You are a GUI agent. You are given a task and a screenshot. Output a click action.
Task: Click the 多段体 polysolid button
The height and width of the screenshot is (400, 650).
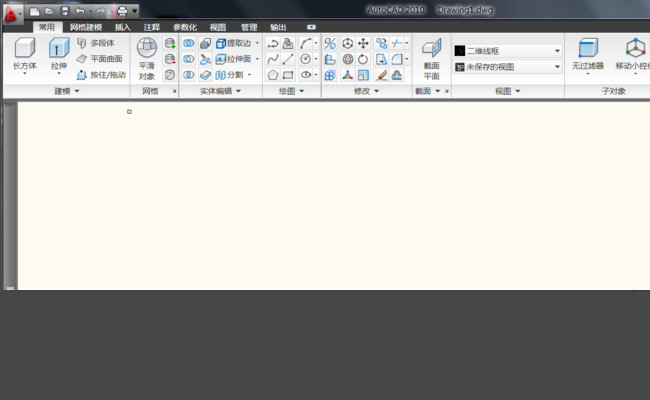pos(96,43)
